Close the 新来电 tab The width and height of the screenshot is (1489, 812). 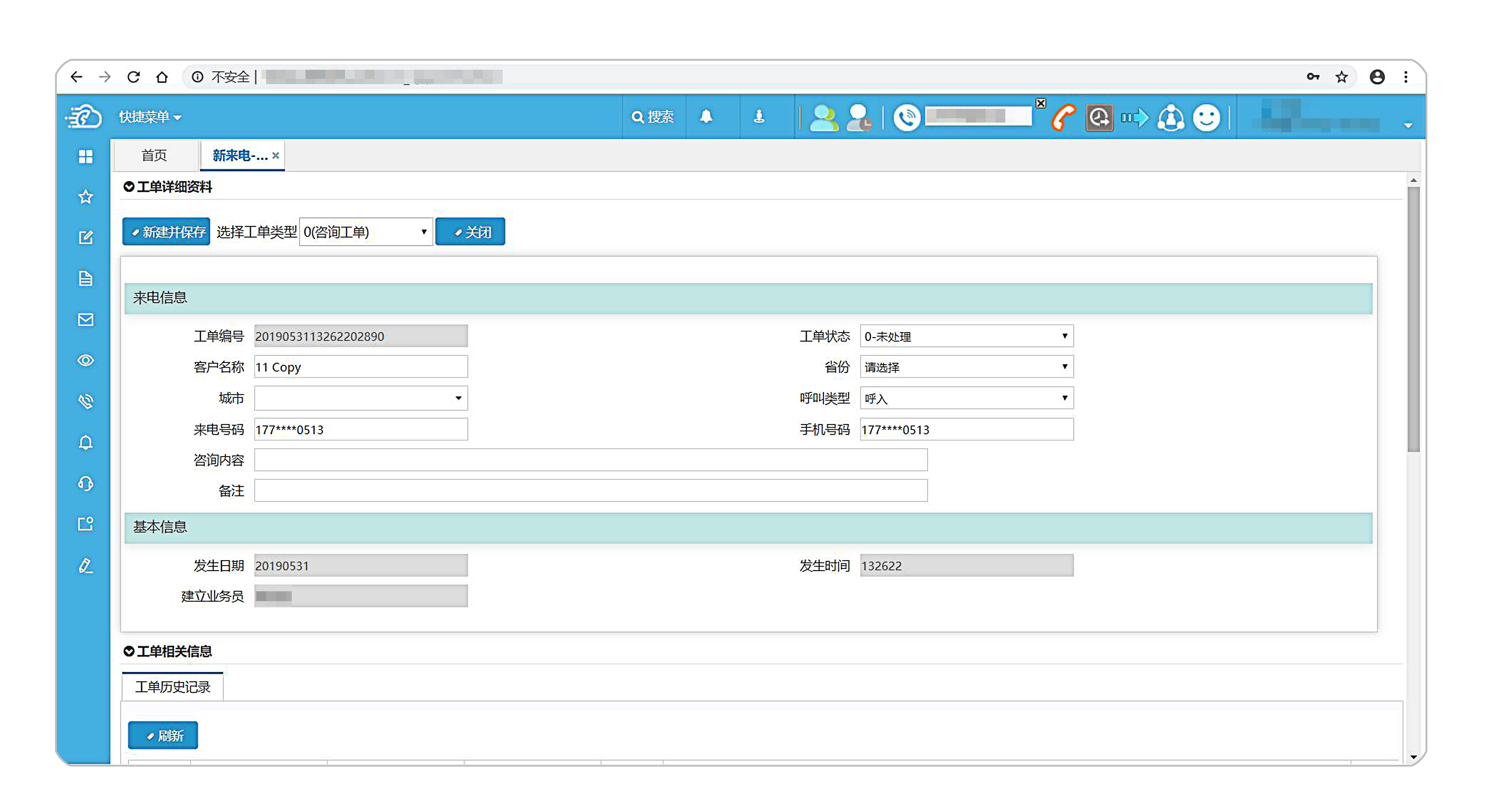click(276, 155)
